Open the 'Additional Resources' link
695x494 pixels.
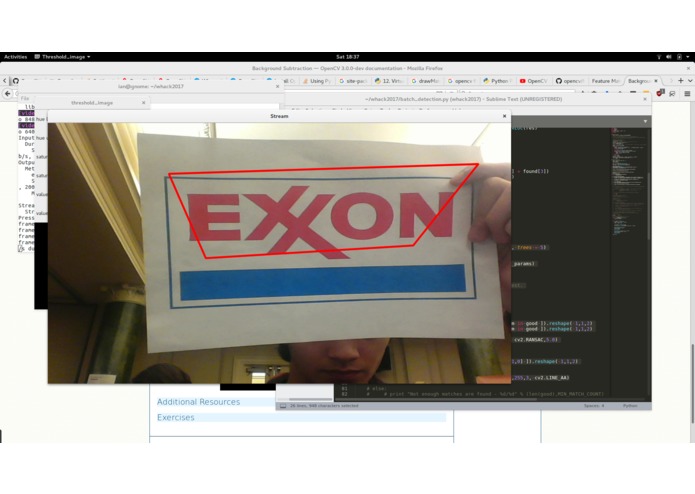point(198,402)
